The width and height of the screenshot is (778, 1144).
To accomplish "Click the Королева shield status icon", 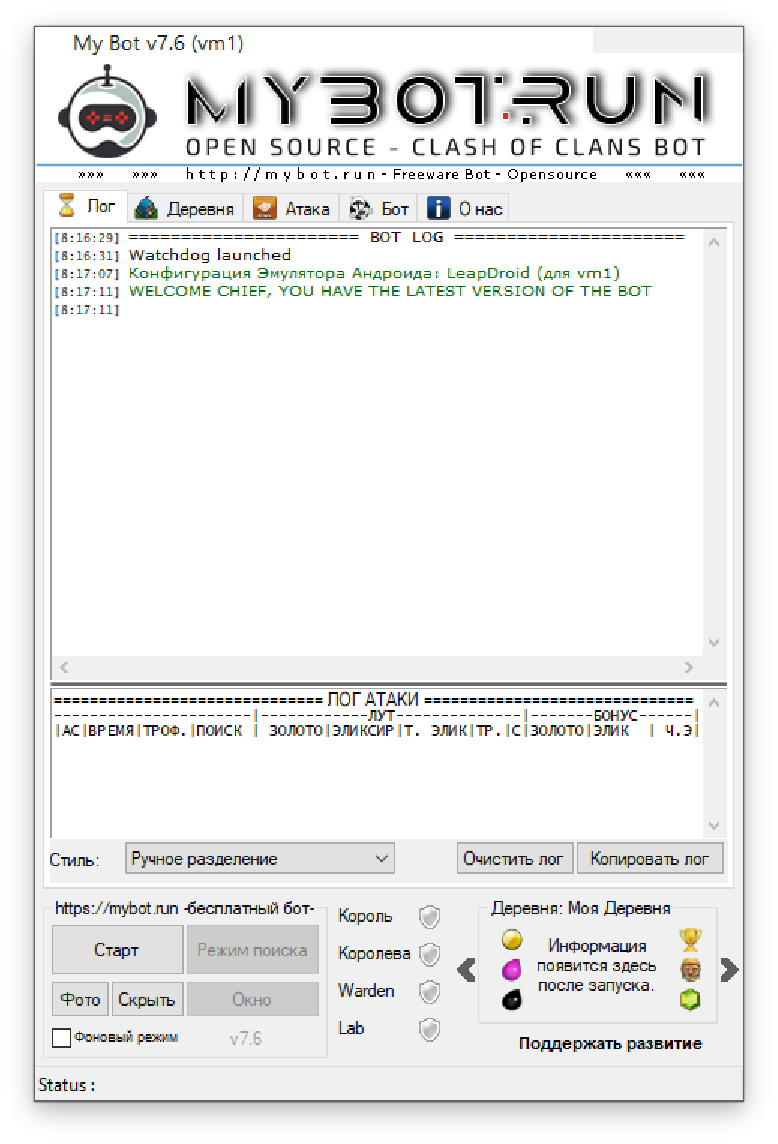I will (x=430, y=954).
